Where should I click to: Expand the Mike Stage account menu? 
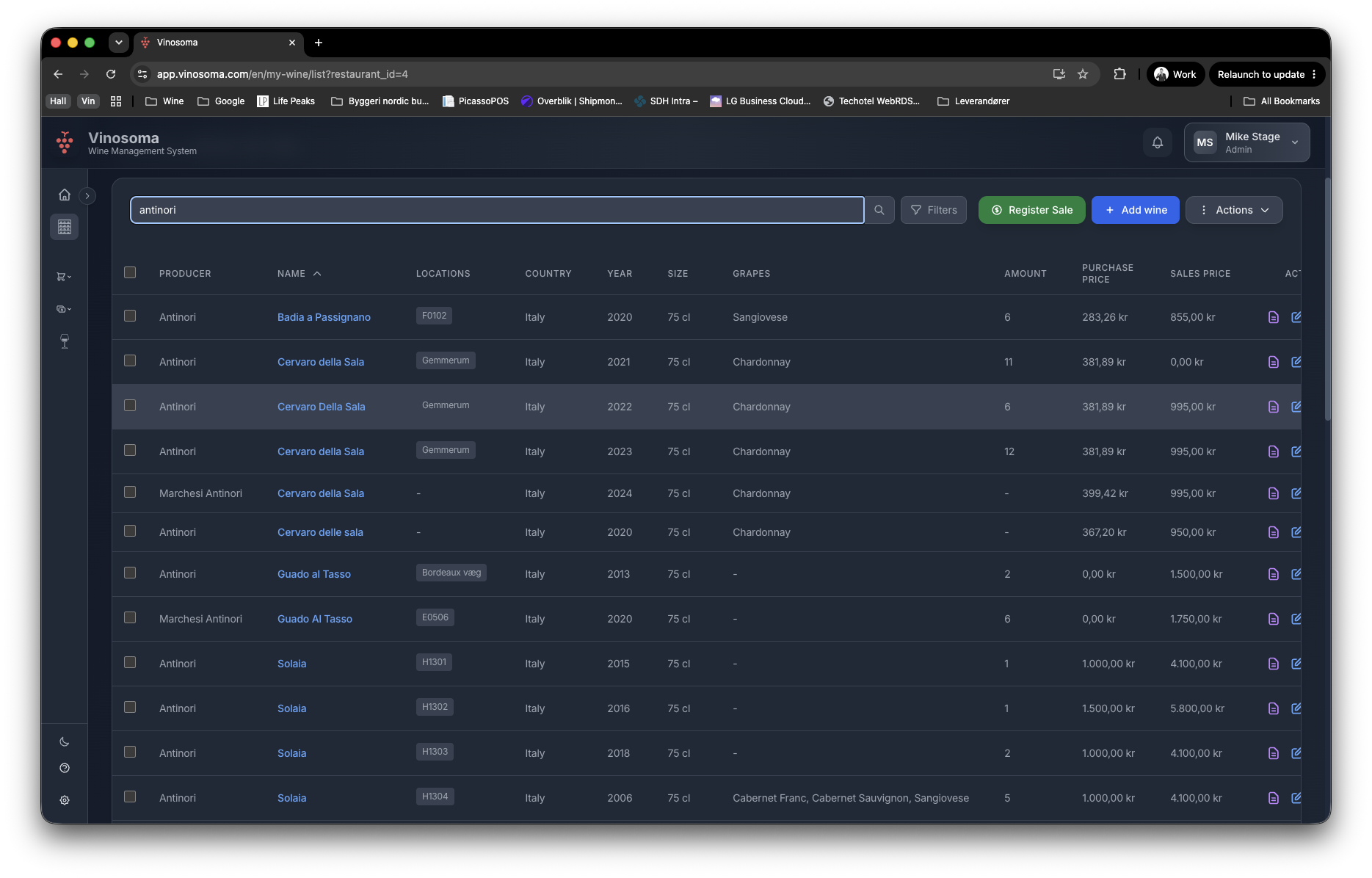point(1246,142)
